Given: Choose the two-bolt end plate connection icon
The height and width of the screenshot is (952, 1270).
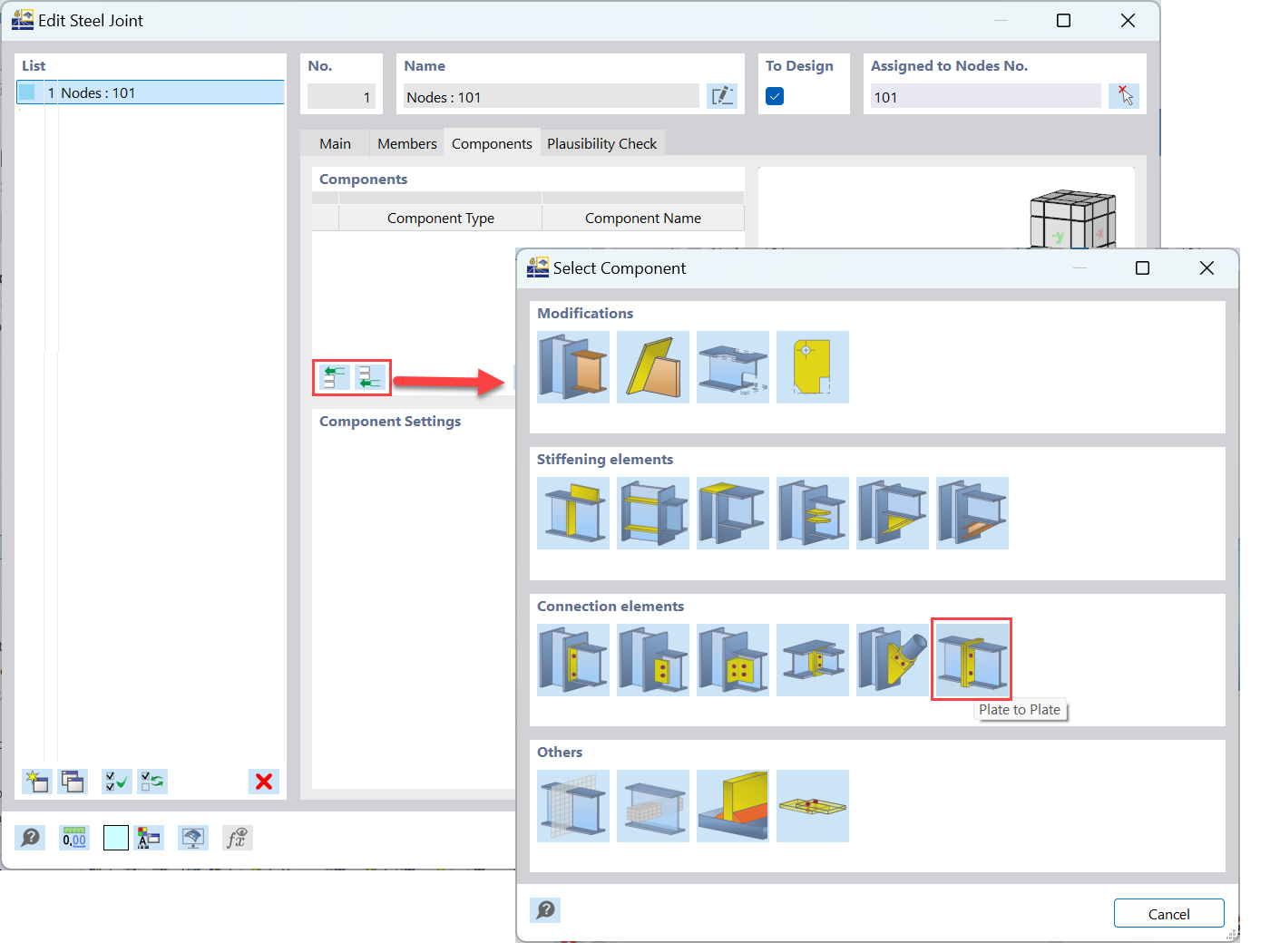Looking at the screenshot, I should pyautogui.click(x=573, y=660).
